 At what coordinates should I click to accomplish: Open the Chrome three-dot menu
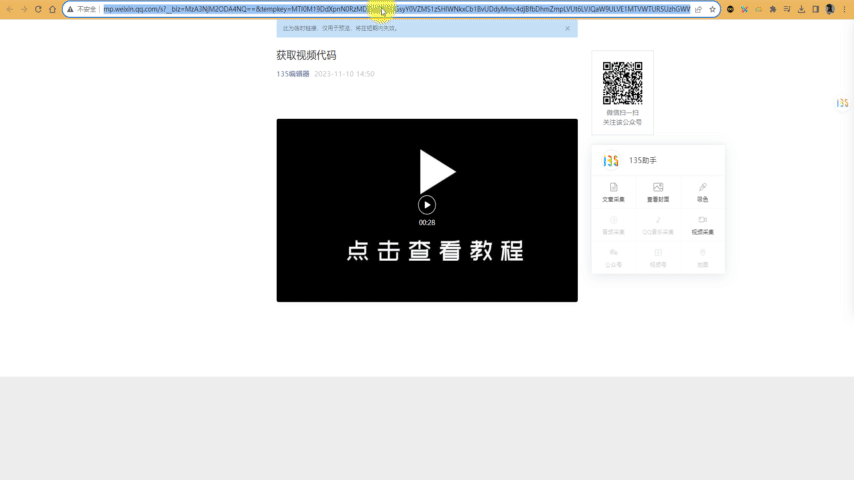pyautogui.click(x=845, y=9)
